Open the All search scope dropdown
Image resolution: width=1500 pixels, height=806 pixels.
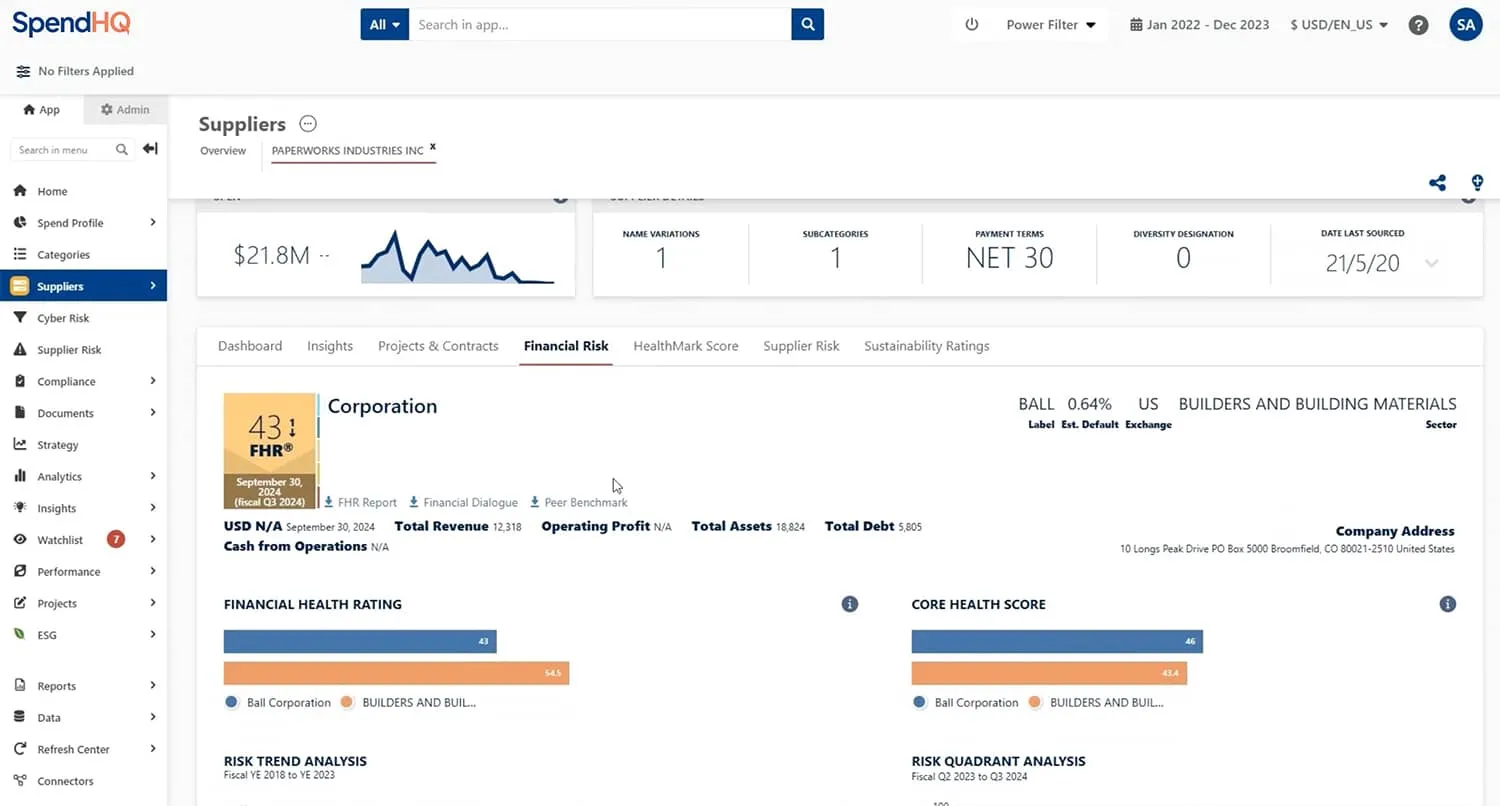385,24
